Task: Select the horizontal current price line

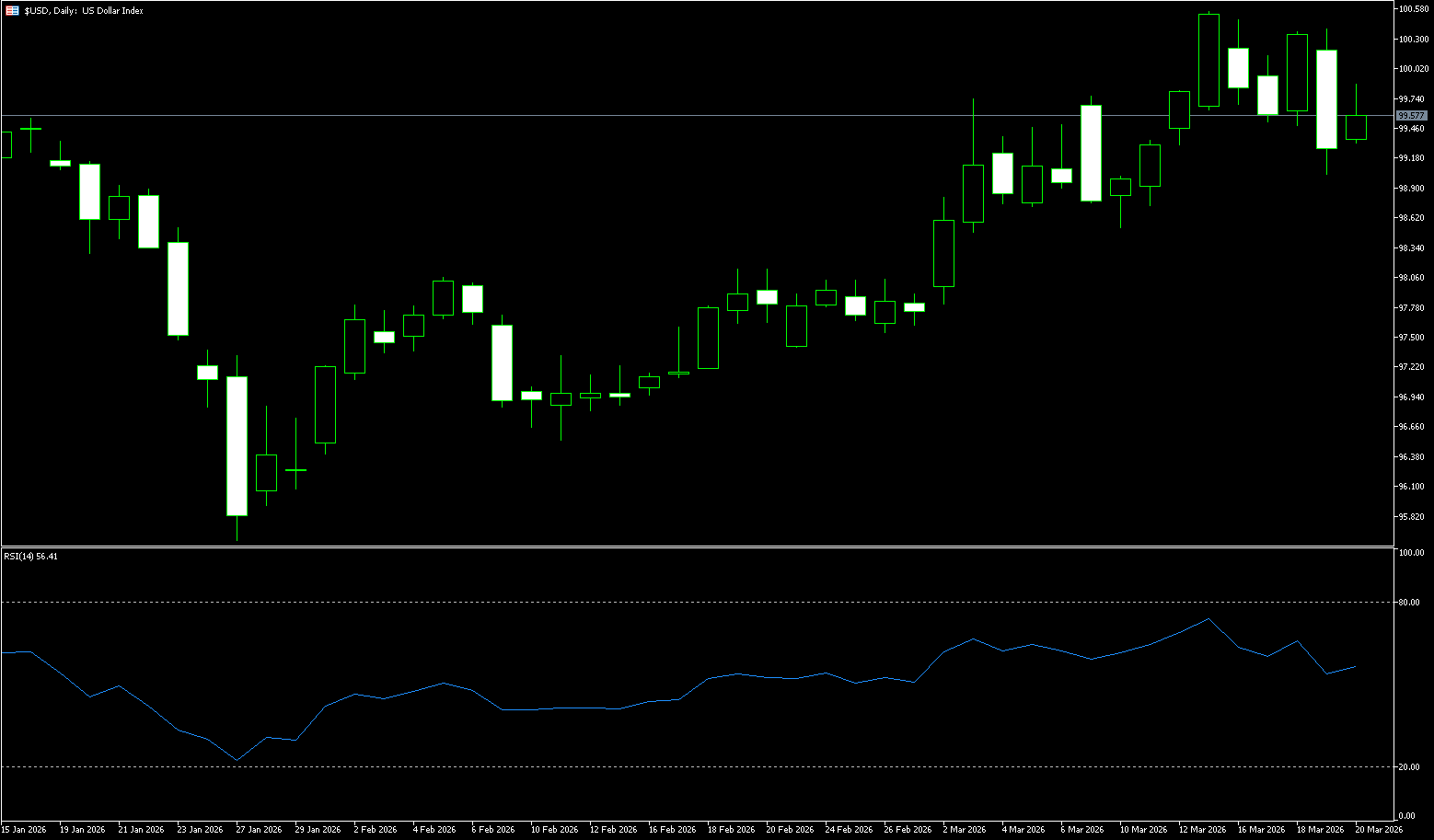Action: (644, 115)
